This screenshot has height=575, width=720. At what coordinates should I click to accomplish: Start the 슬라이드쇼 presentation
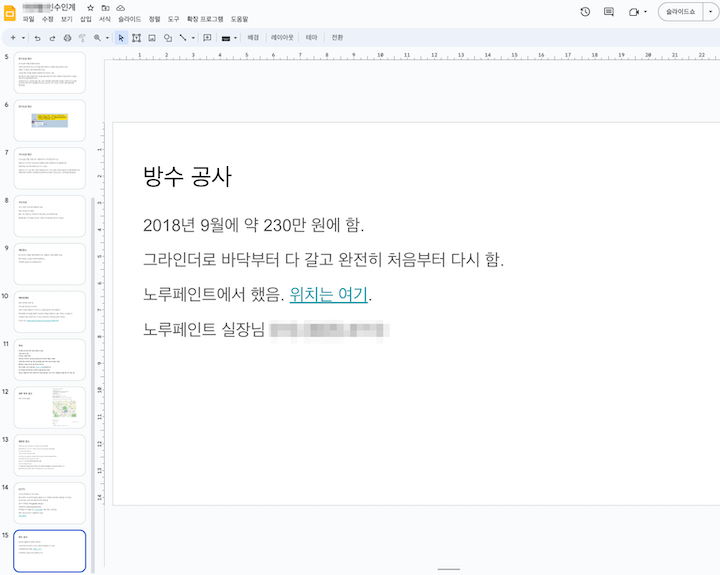681,12
